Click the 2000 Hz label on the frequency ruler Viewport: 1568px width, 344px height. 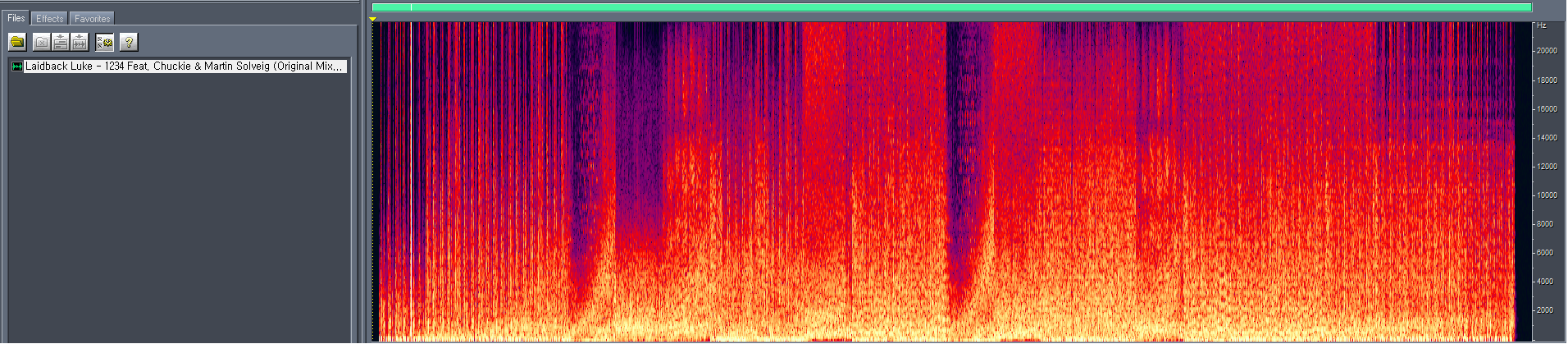(1545, 310)
